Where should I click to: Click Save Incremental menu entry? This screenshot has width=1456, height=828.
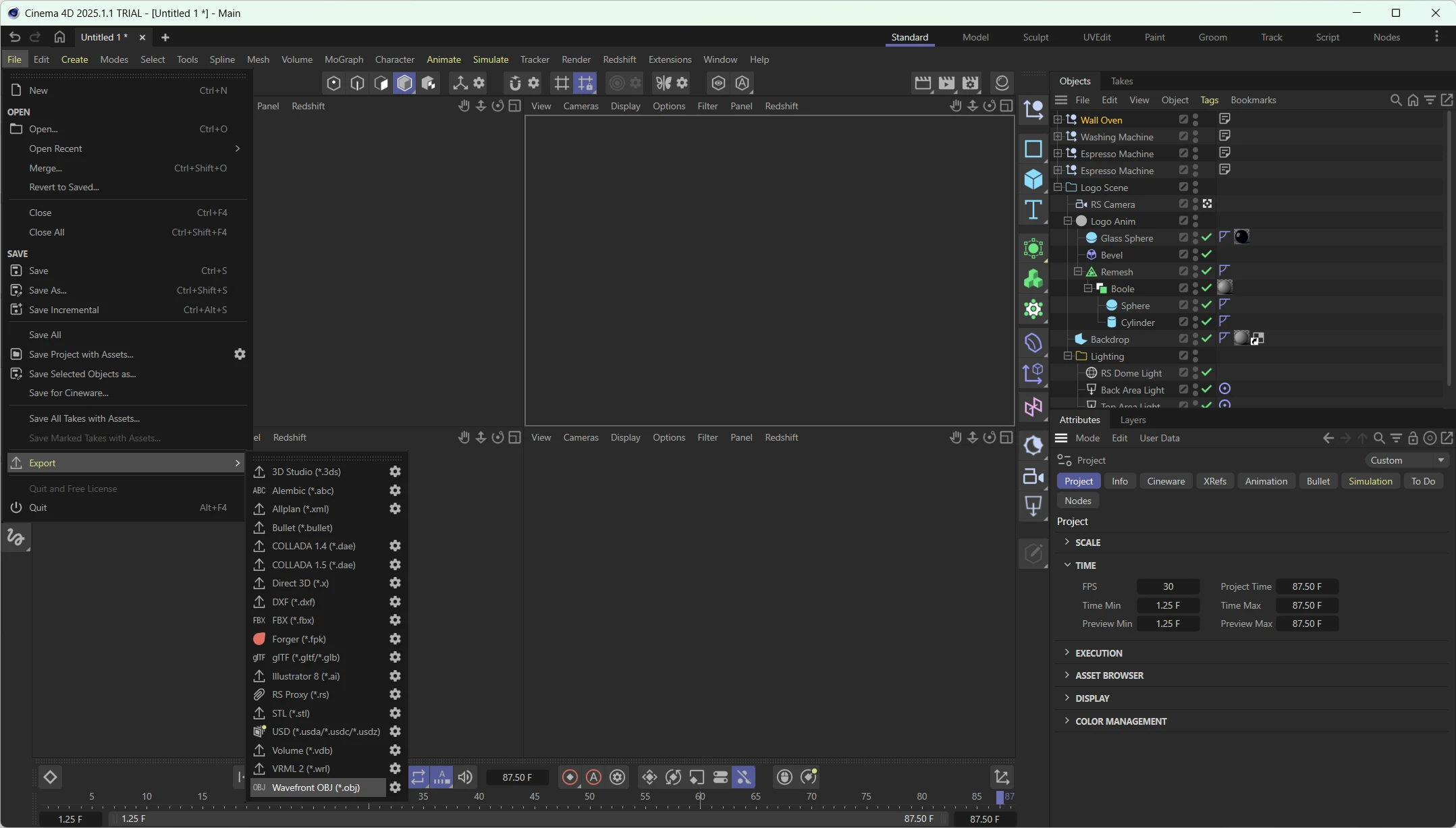click(126, 310)
